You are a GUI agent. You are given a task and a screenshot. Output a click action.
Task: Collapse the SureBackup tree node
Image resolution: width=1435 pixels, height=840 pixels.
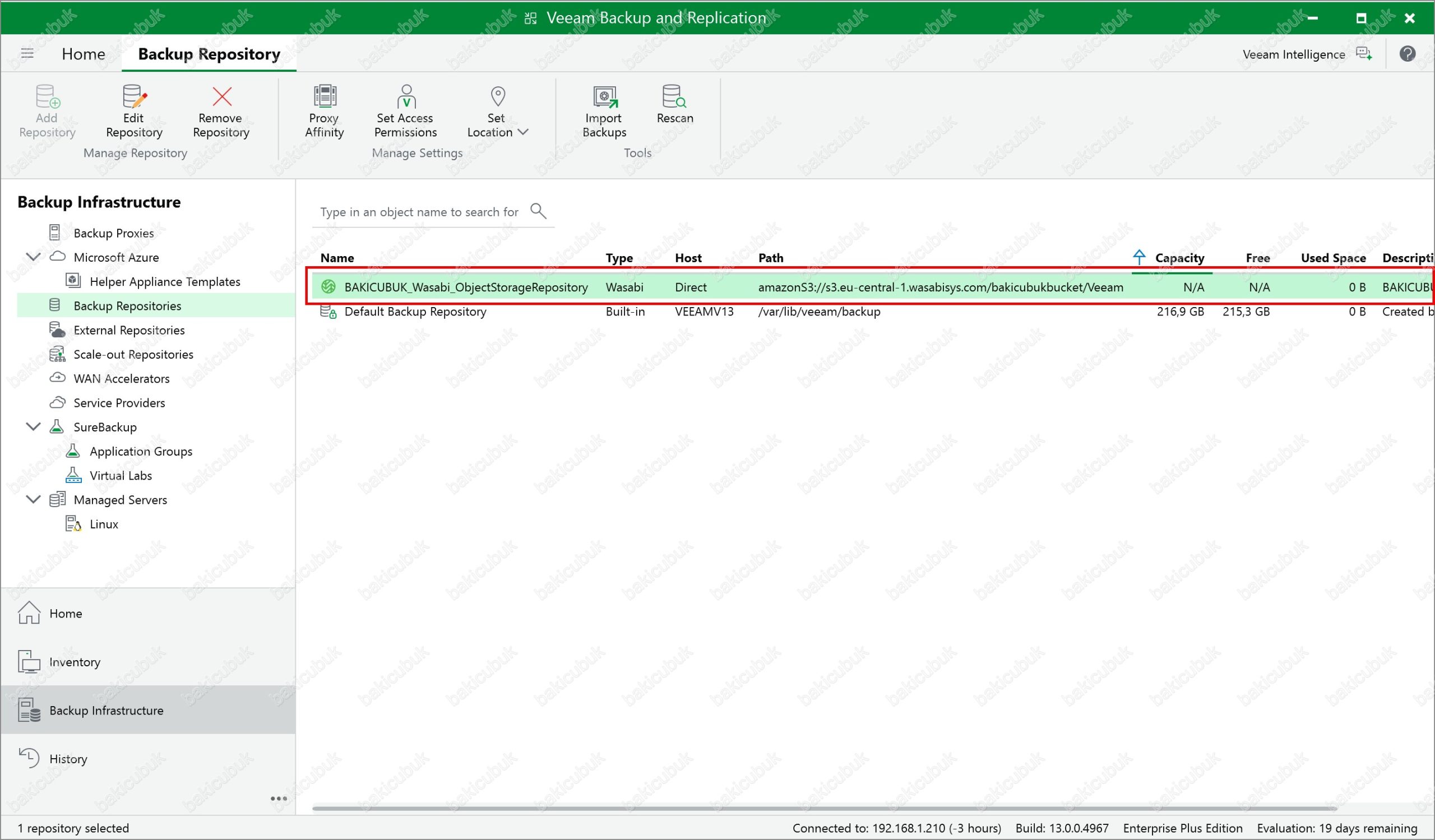click(x=34, y=427)
